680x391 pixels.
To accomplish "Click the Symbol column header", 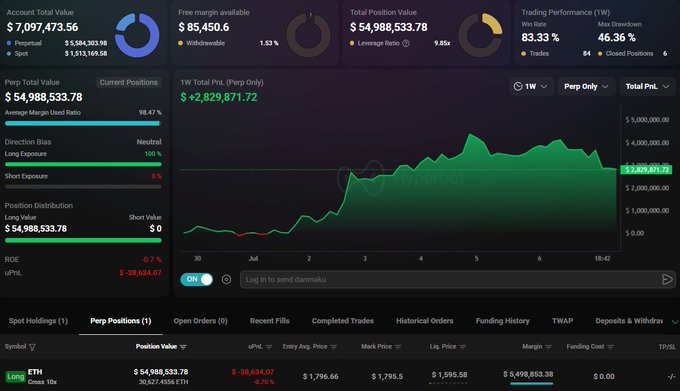I will [x=15, y=346].
